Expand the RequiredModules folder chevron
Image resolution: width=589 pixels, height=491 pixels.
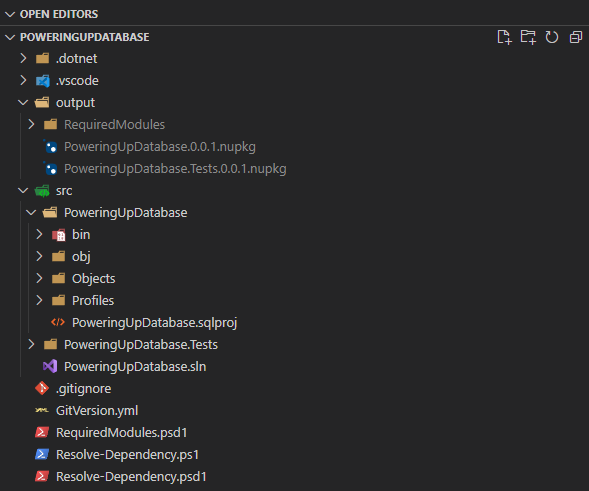click(x=32, y=124)
